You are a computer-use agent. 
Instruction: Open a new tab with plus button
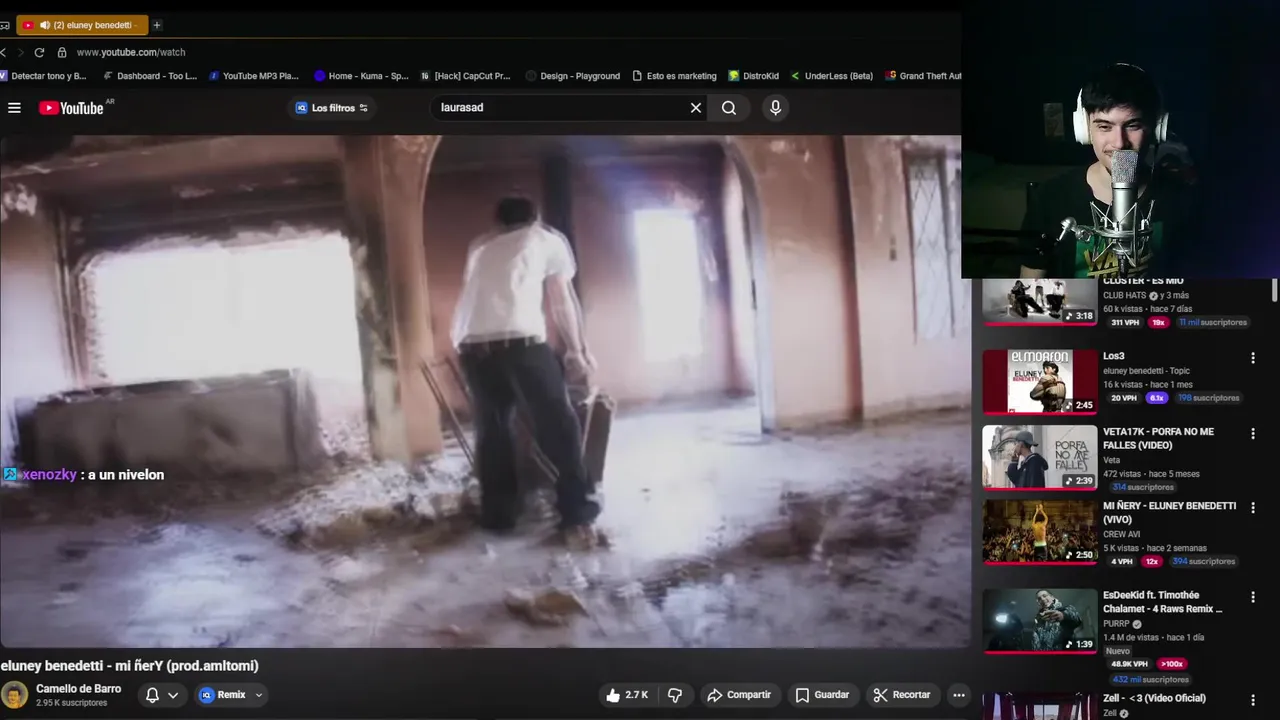[157, 25]
